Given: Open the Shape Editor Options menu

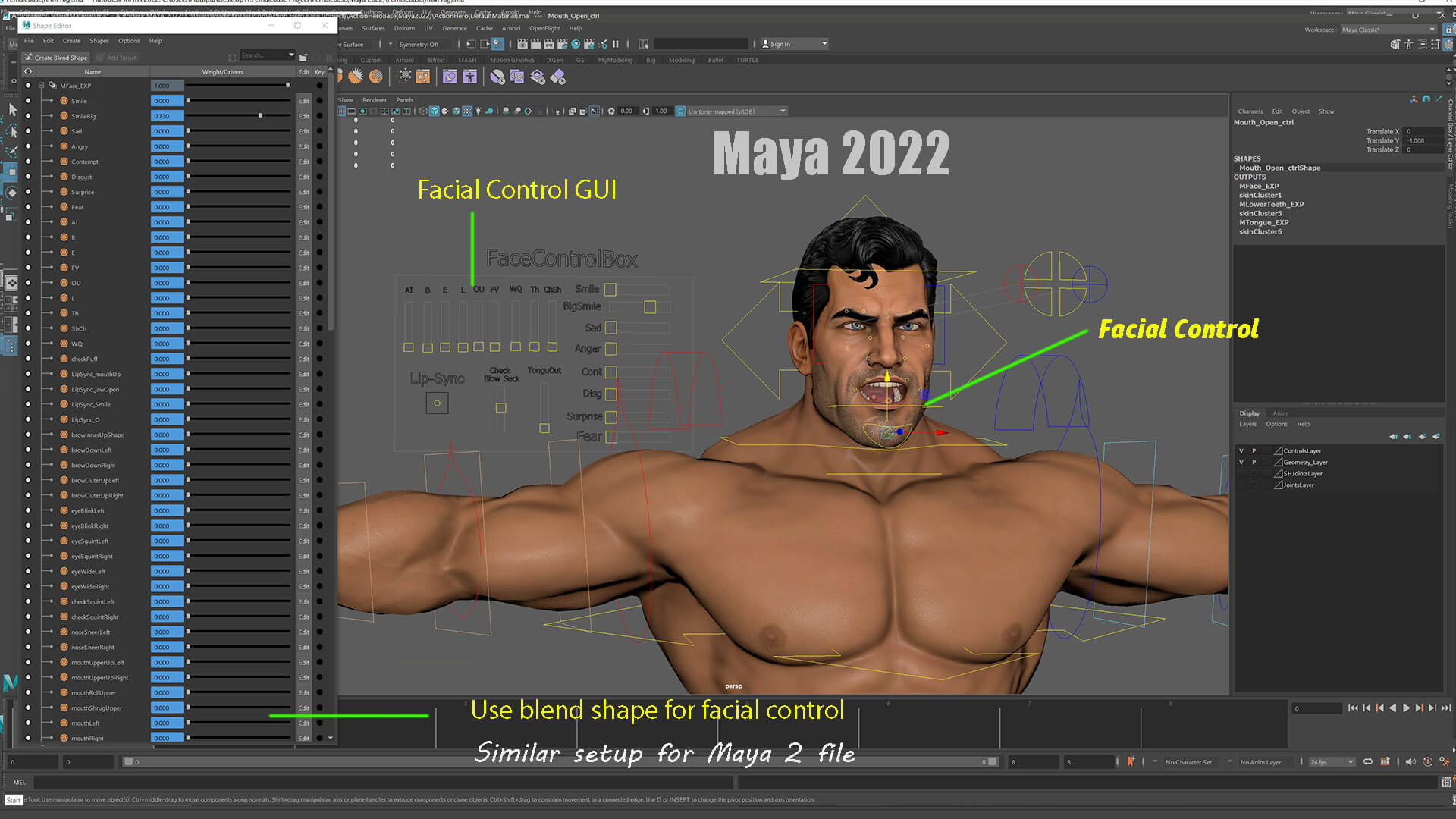Looking at the screenshot, I should click(x=129, y=41).
